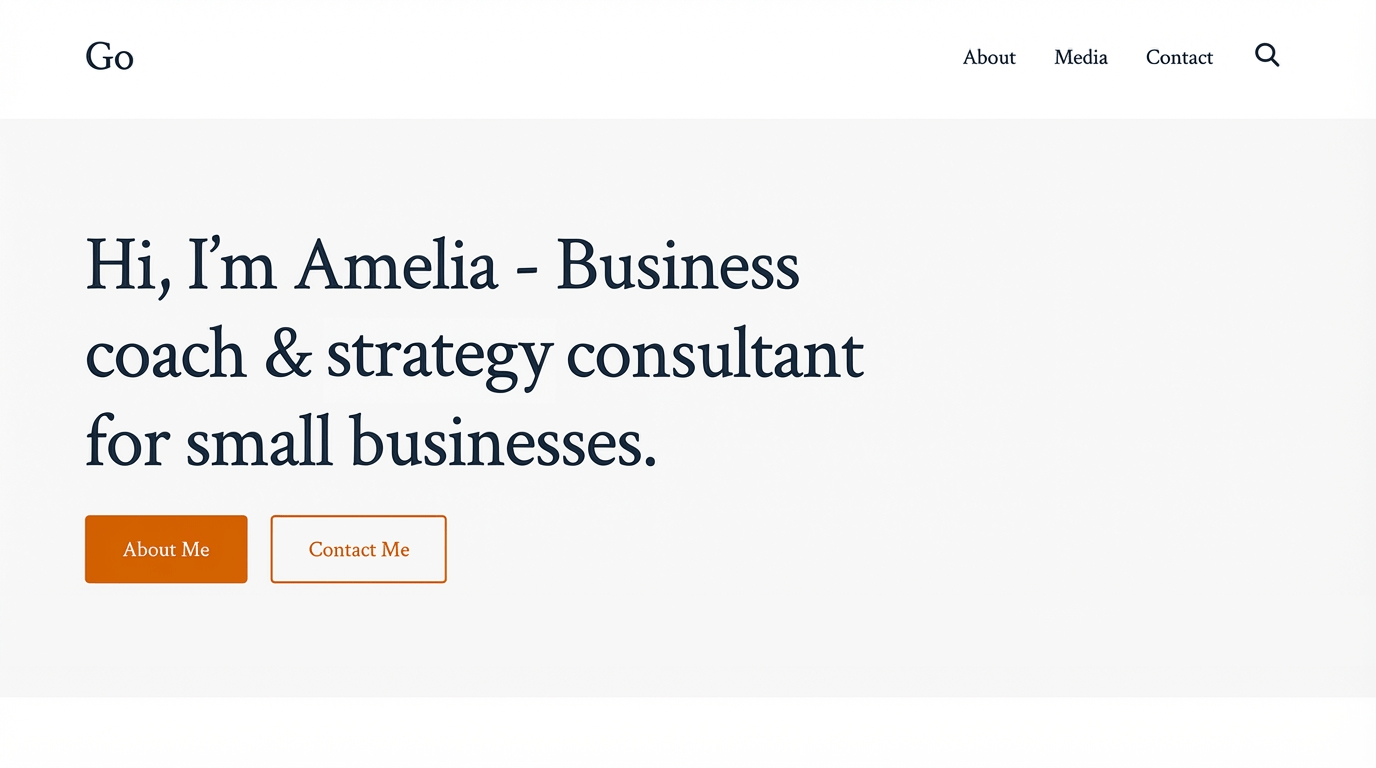Select Contact in the top navigation
This screenshot has height=768, width=1376.
[1179, 58]
